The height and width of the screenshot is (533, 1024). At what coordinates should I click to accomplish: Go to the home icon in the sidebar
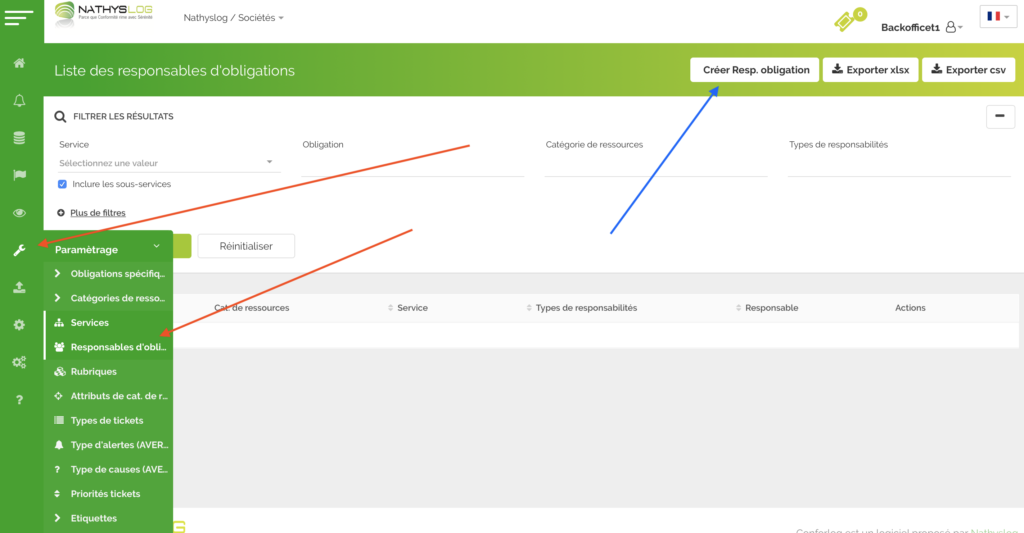[x=19, y=63]
